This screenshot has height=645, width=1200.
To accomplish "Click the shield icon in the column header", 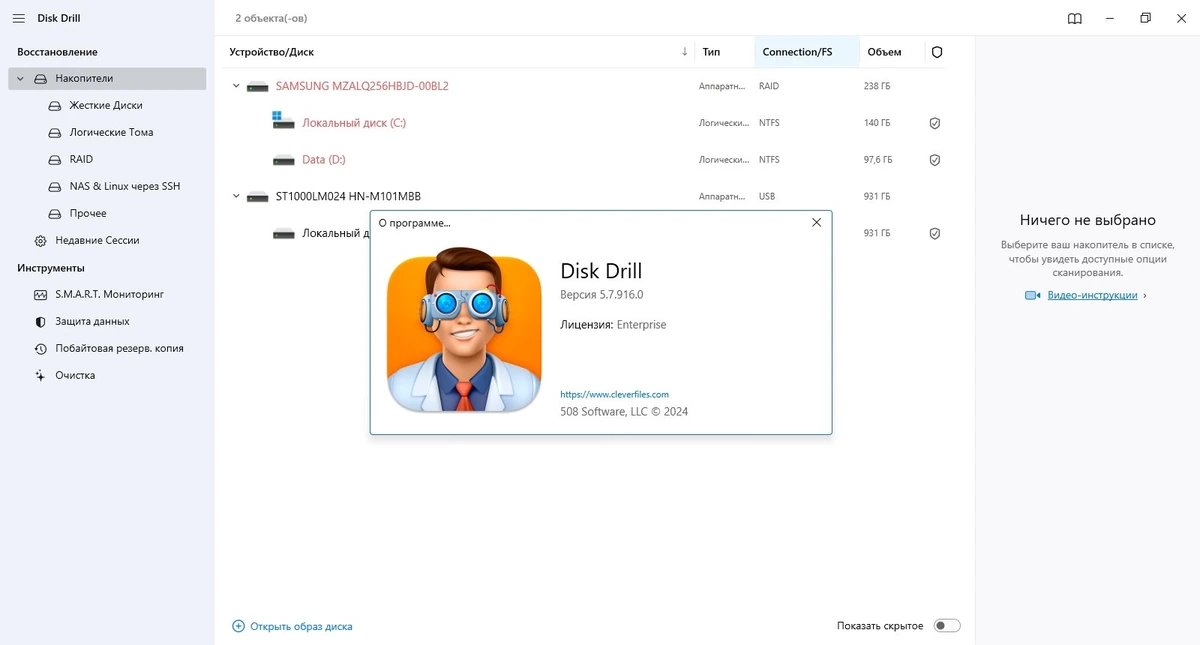I will [937, 52].
